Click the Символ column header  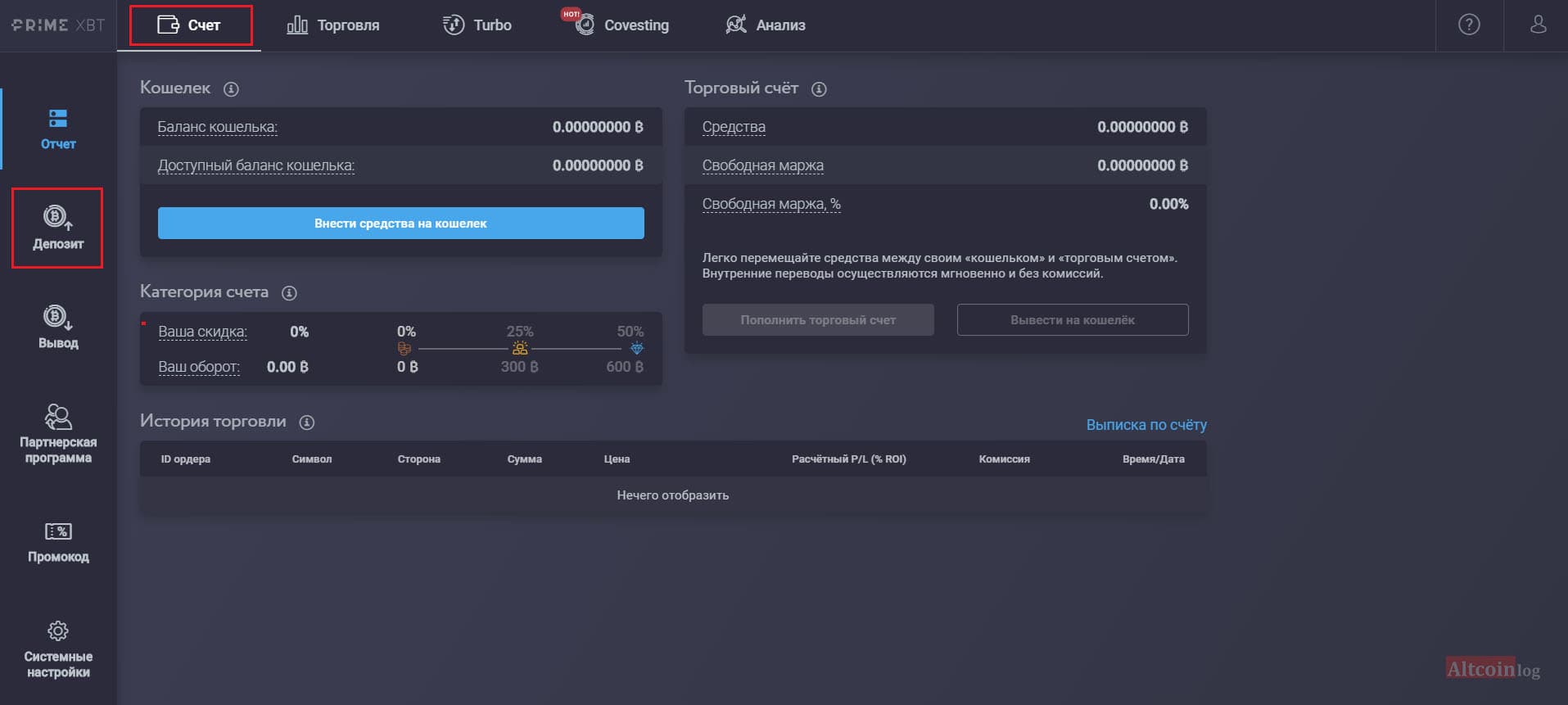point(312,459)
